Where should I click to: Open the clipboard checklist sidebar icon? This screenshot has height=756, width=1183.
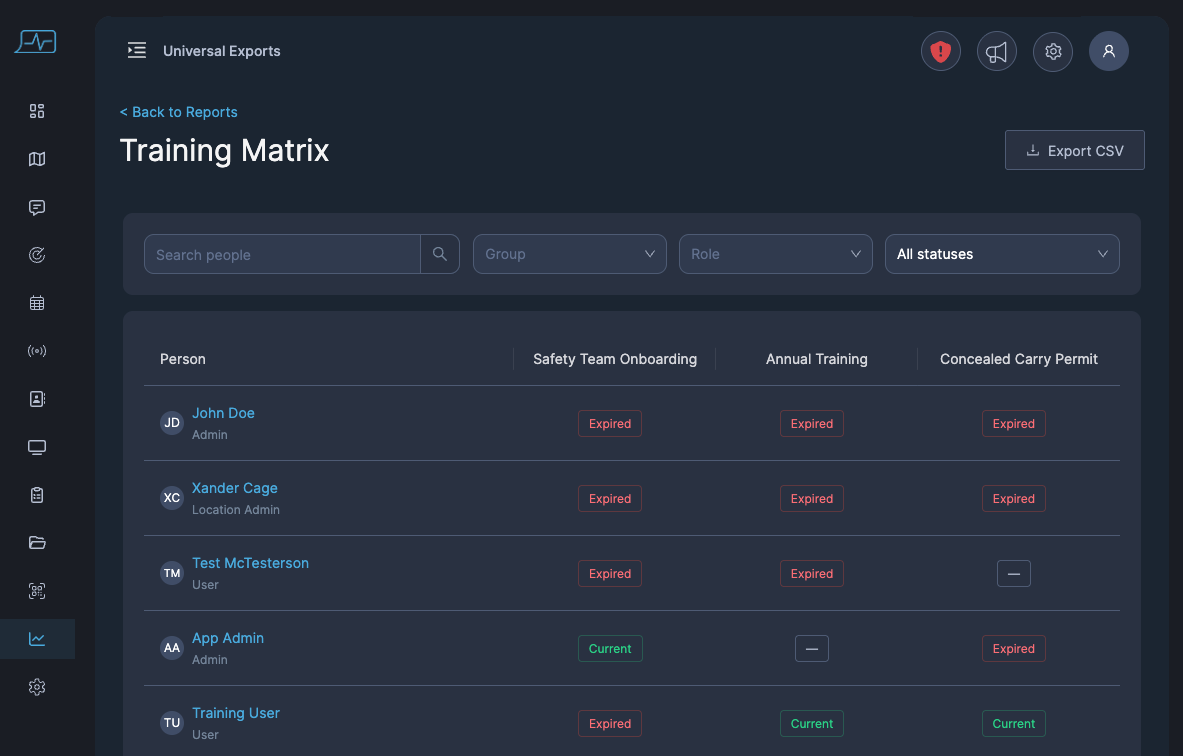pos(37,495)
